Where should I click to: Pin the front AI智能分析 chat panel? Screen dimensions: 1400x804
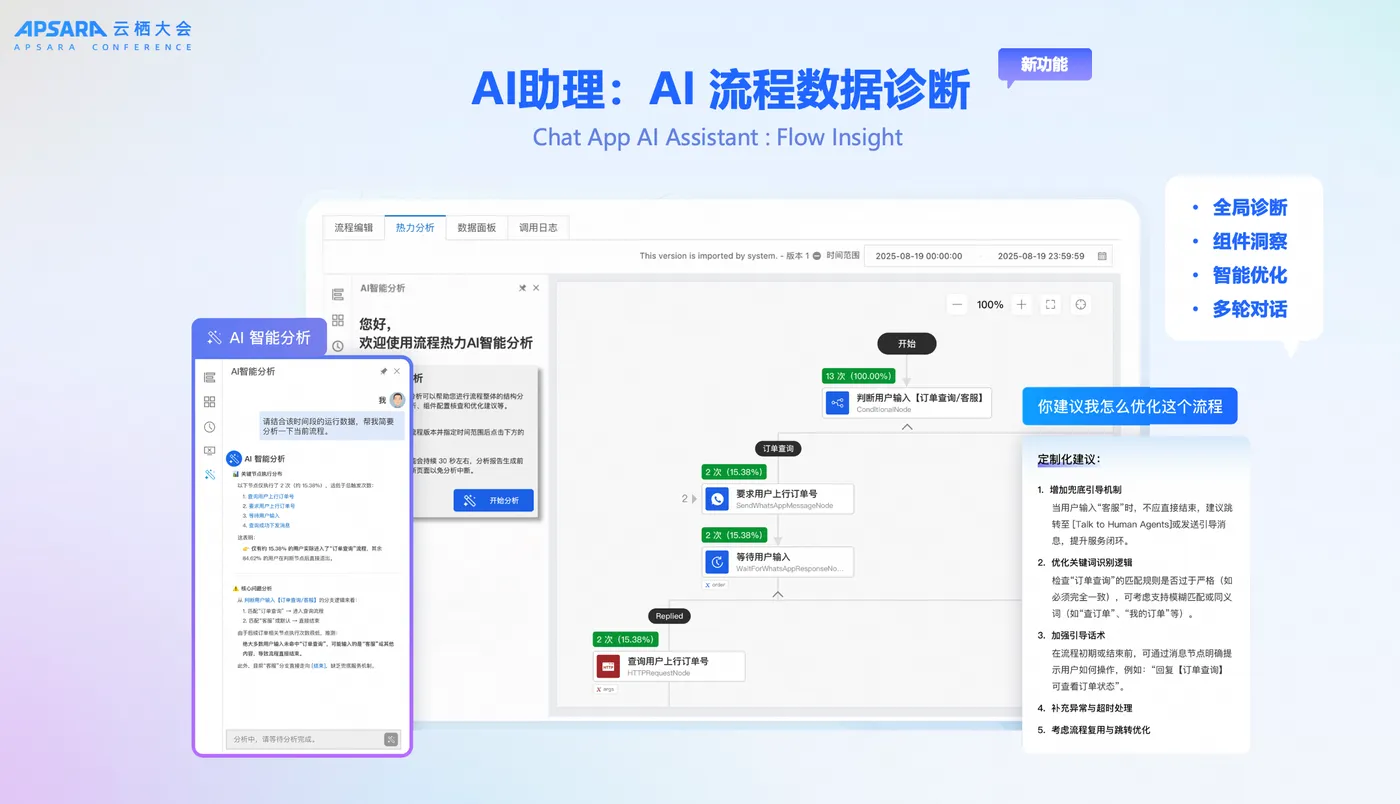tap(383, 371)
